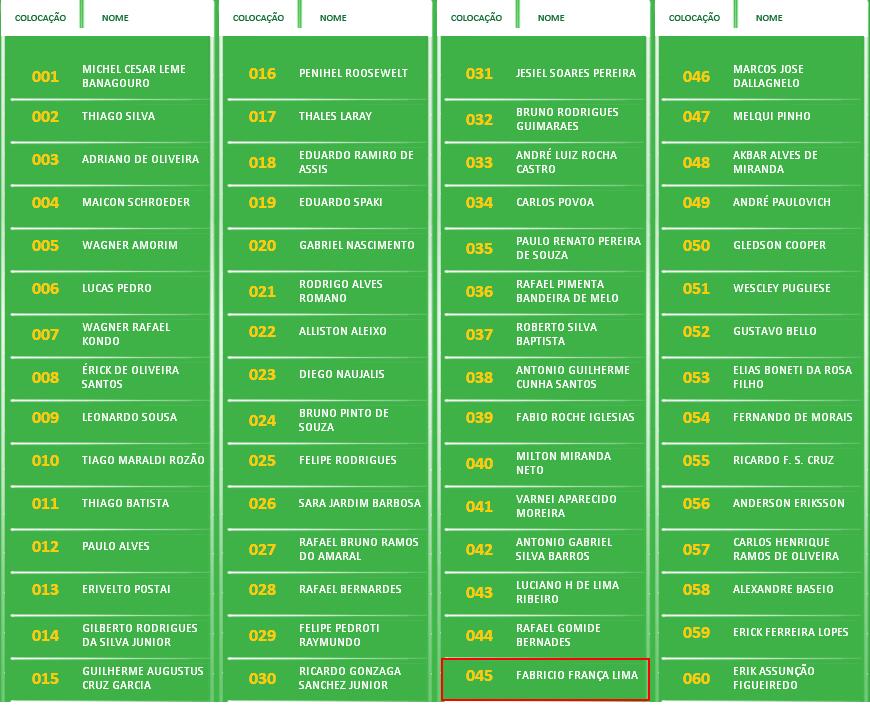870x705 pixels.
Task: Select rank number 030 for Ricardo Gonzaga
Action: [262, 679]
